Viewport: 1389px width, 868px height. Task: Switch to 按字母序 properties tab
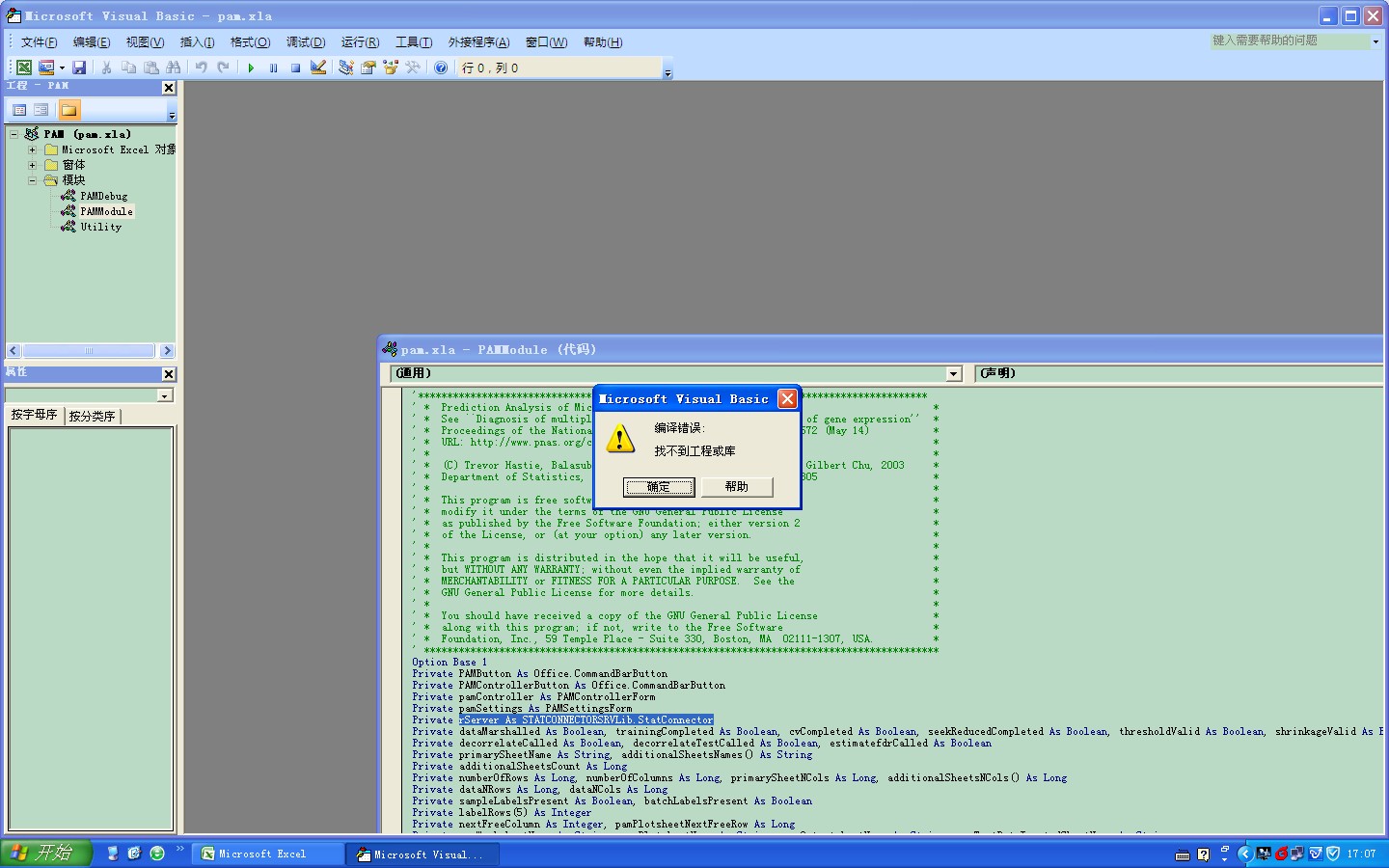[x=35, y=415]
